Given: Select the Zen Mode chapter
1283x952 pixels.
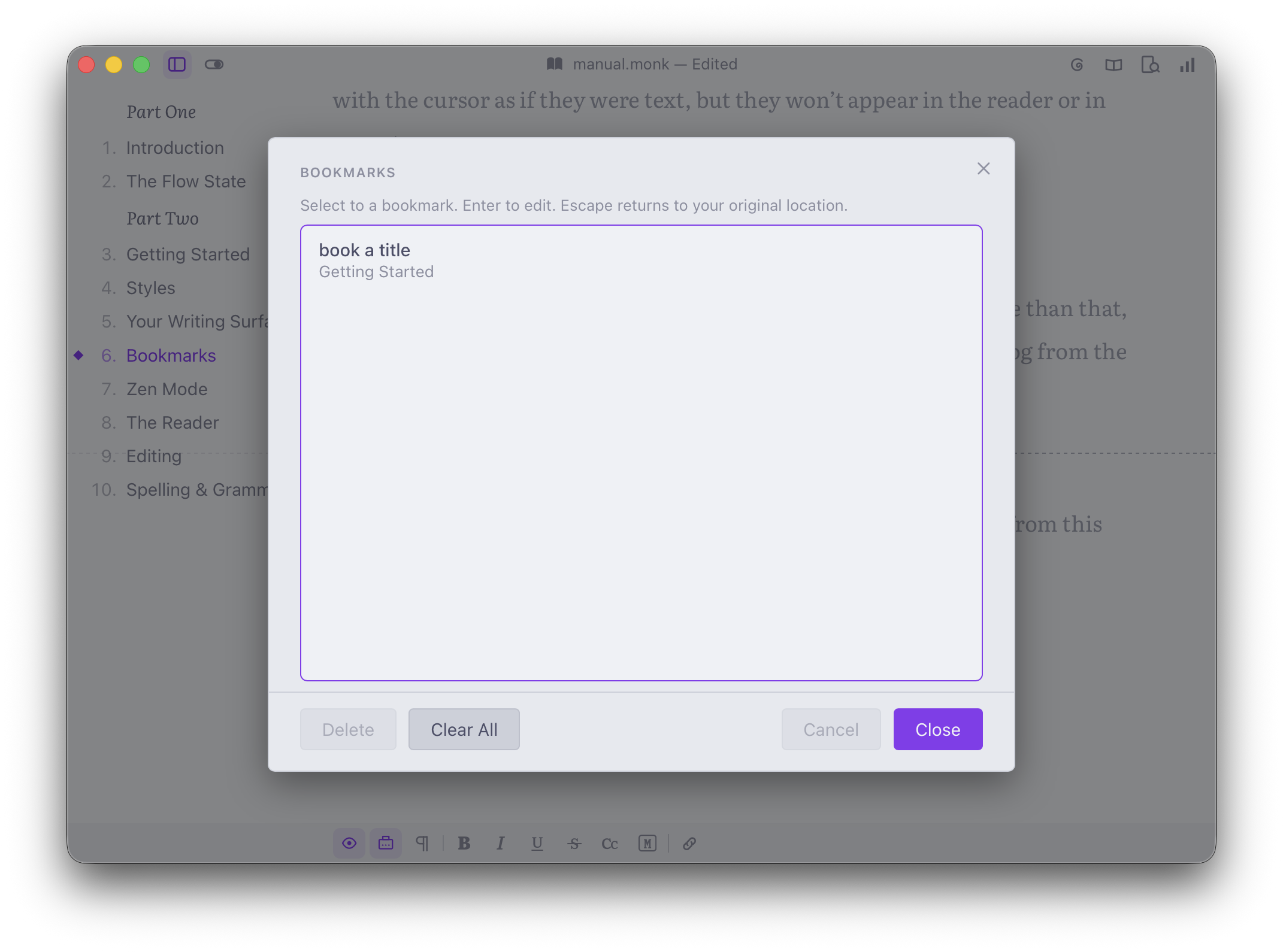Looking at the screenshot, I should 167,389.
